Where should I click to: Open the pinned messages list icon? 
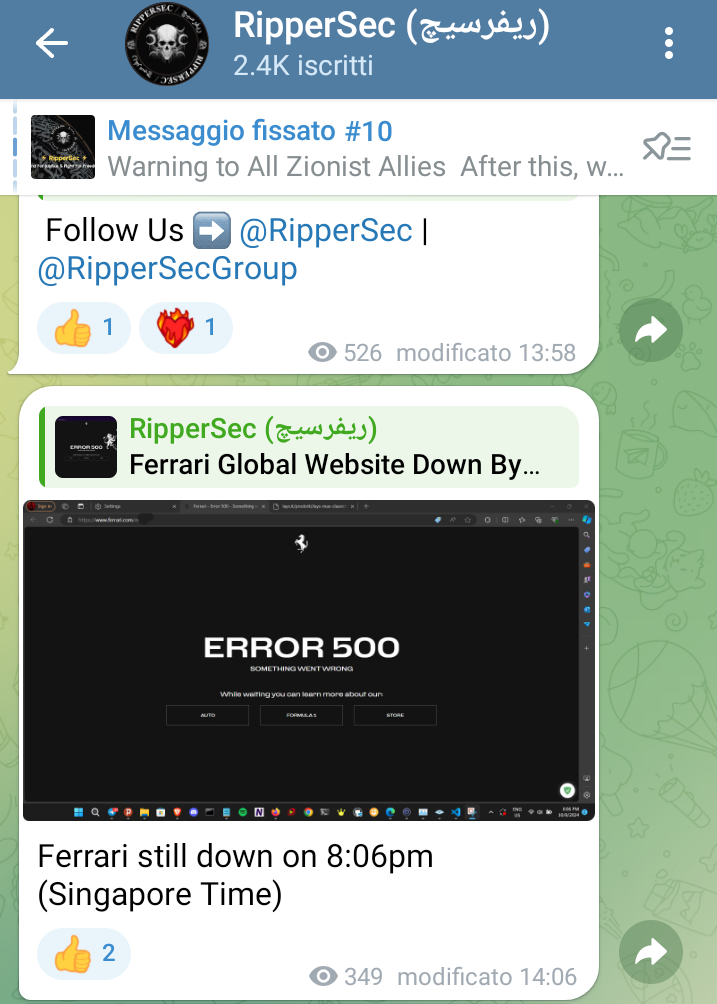[x=666, y=147]
